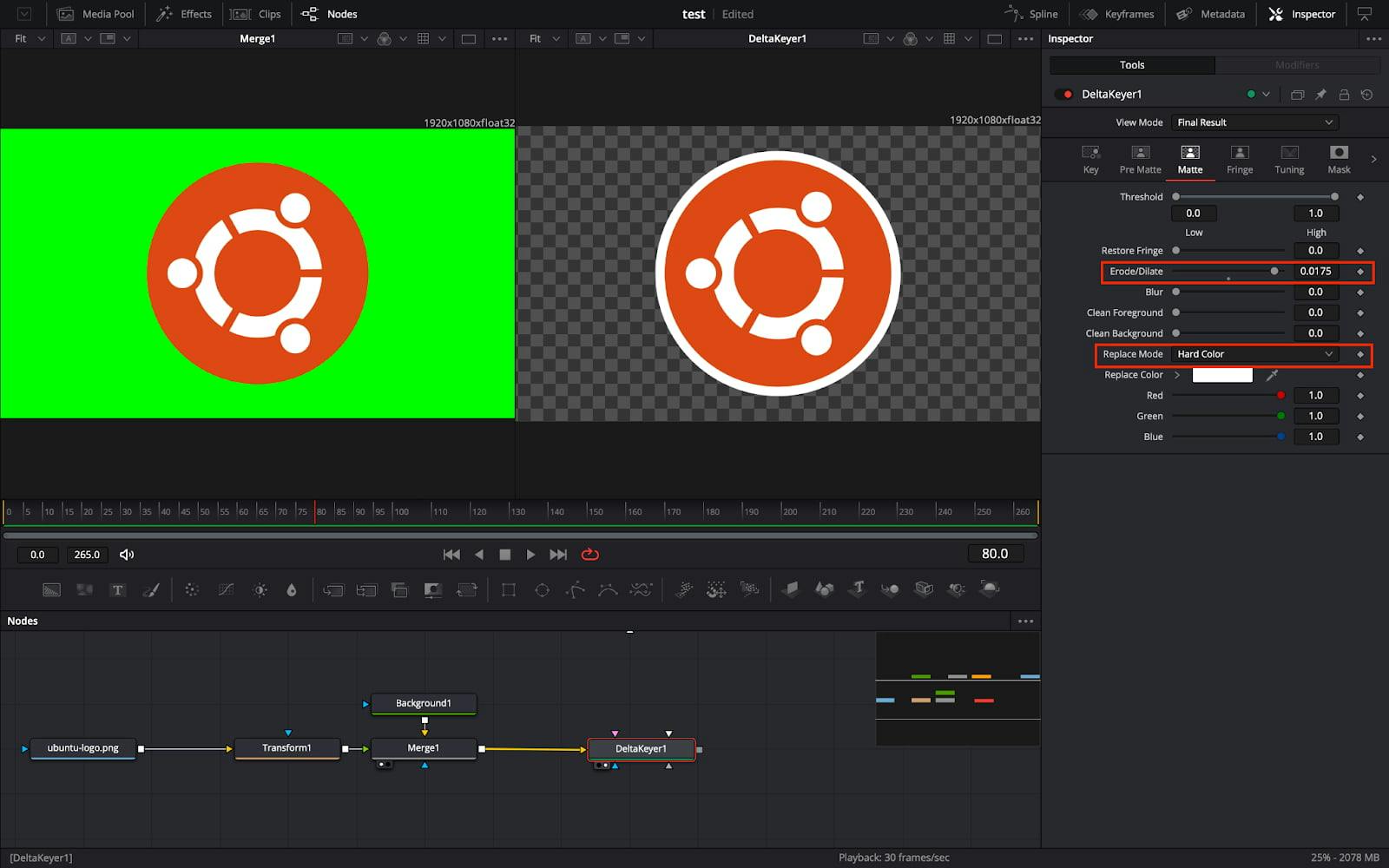Open the Fit dropdown on the left viewer

(x=27, y=38)
